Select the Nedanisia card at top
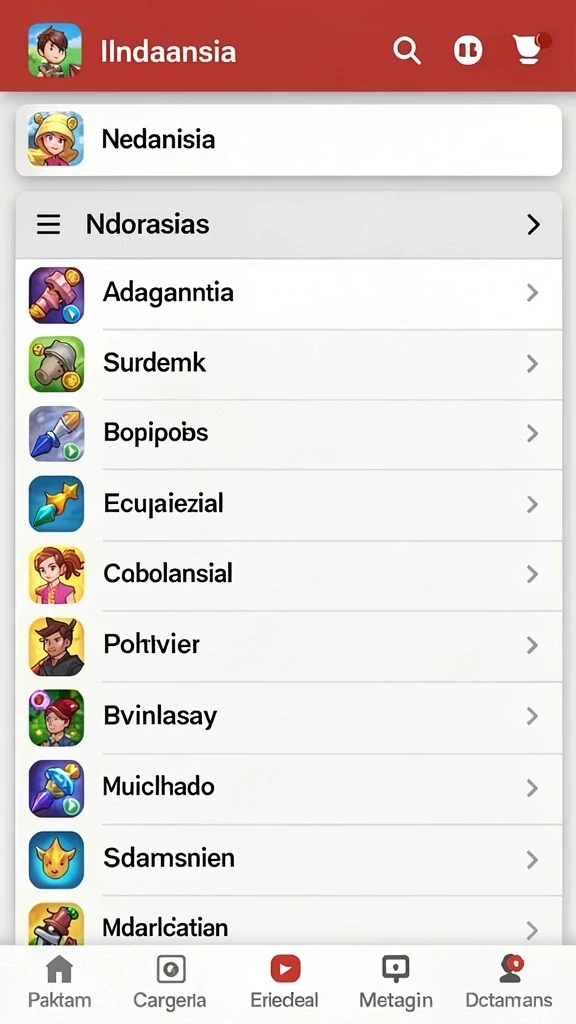This screenshot has height=1024, width=576. (x=289, y=140)
